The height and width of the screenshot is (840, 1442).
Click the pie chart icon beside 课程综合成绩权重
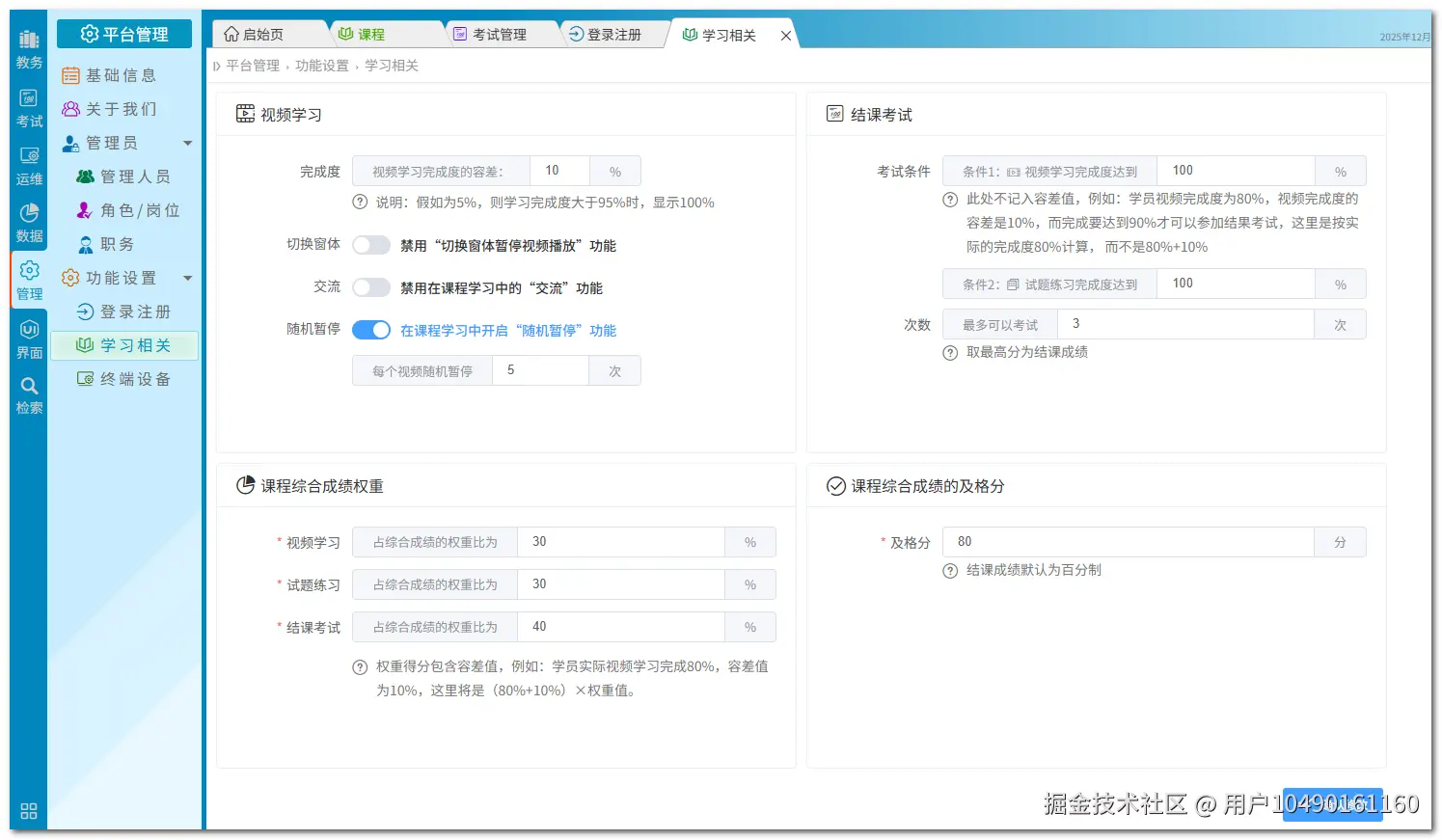[246, 485]
